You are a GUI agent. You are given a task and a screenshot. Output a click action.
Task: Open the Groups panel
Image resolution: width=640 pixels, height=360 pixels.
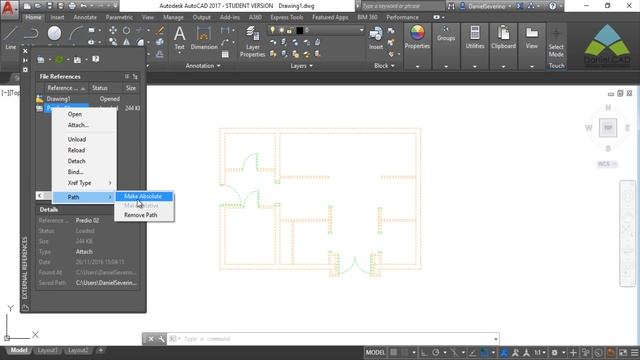pyautogui.click(x=446, y=33)
